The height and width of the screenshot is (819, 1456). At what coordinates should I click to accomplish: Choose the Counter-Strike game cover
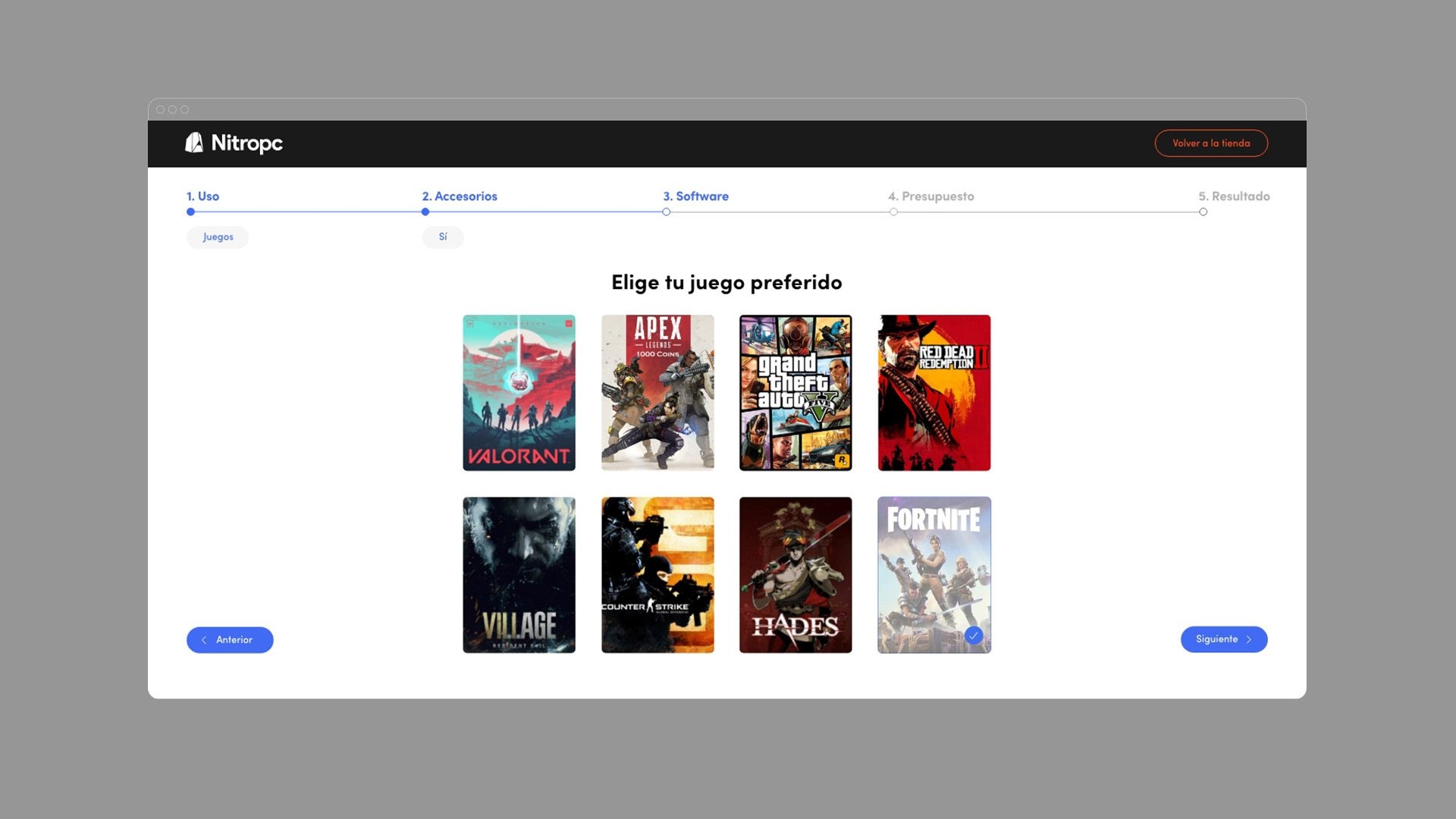[x=657, y=575]
